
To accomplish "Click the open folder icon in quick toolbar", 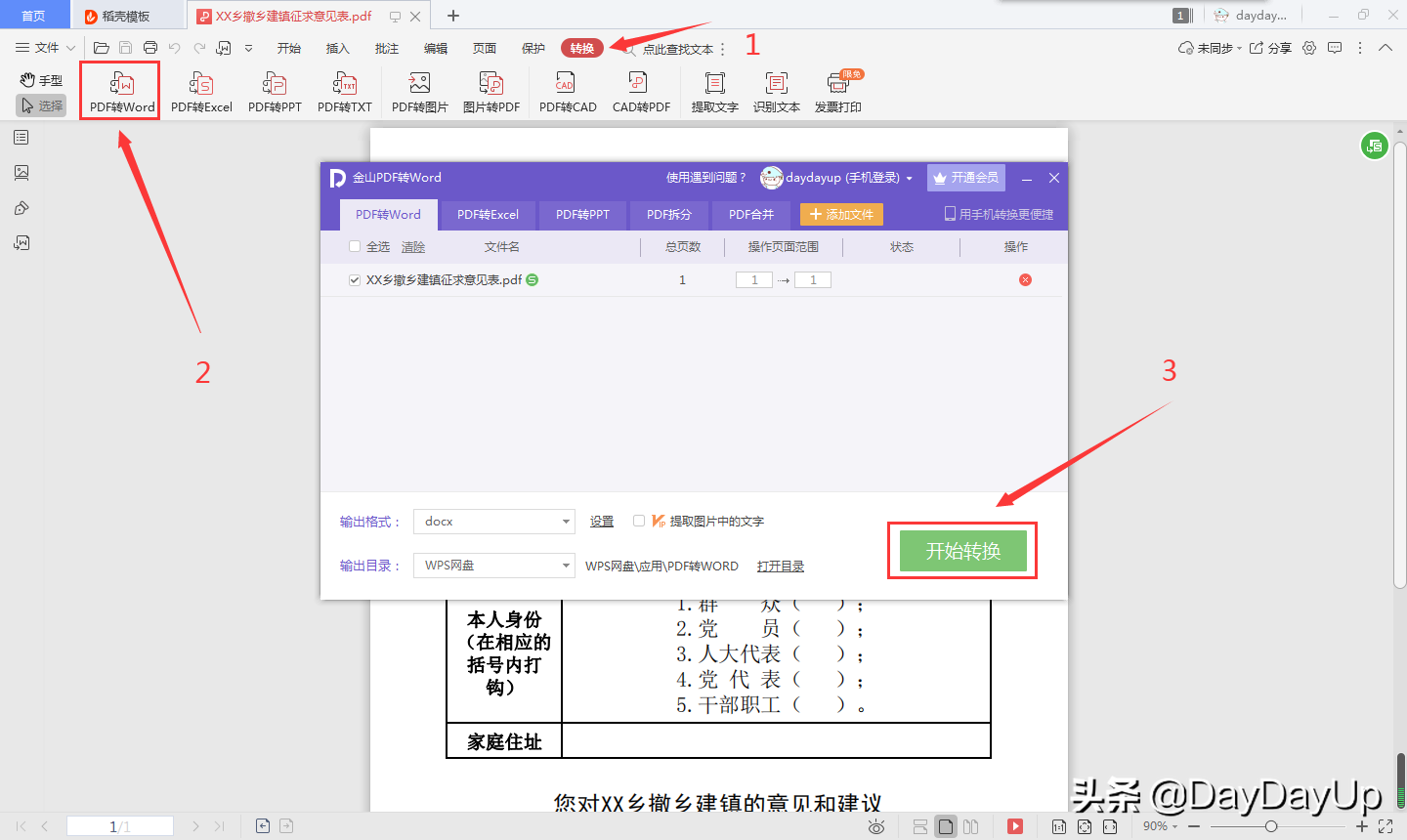I will [x=101, y=47].
